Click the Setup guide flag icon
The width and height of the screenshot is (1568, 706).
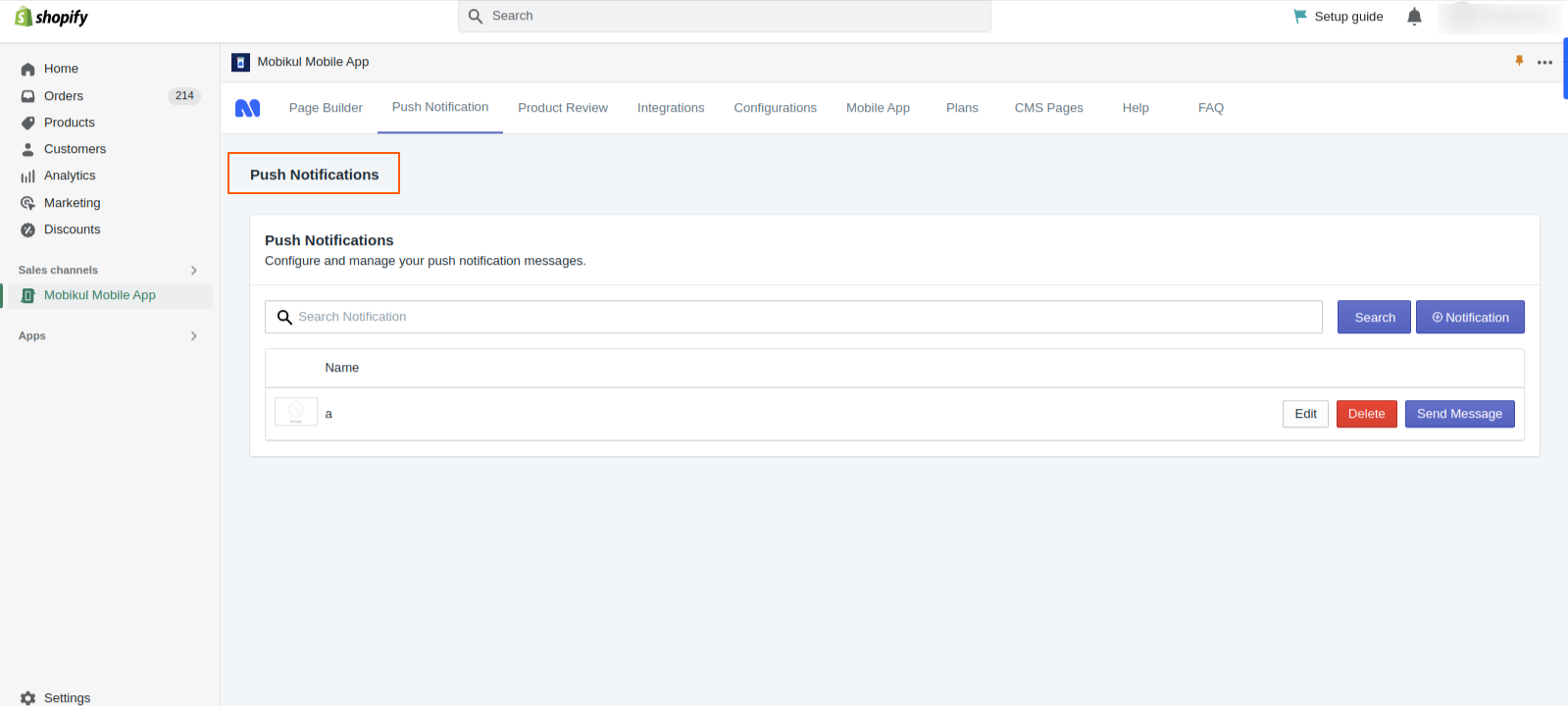1300,16
